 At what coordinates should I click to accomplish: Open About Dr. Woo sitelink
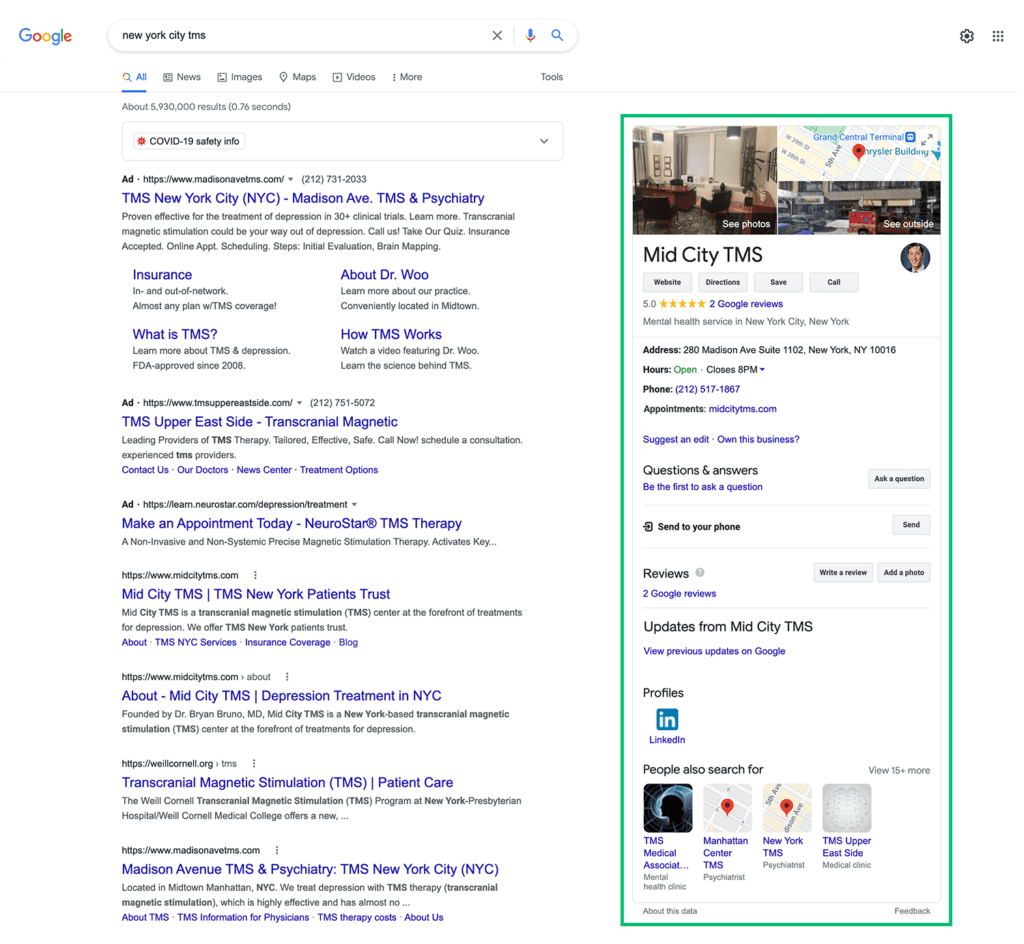point(384,275)
